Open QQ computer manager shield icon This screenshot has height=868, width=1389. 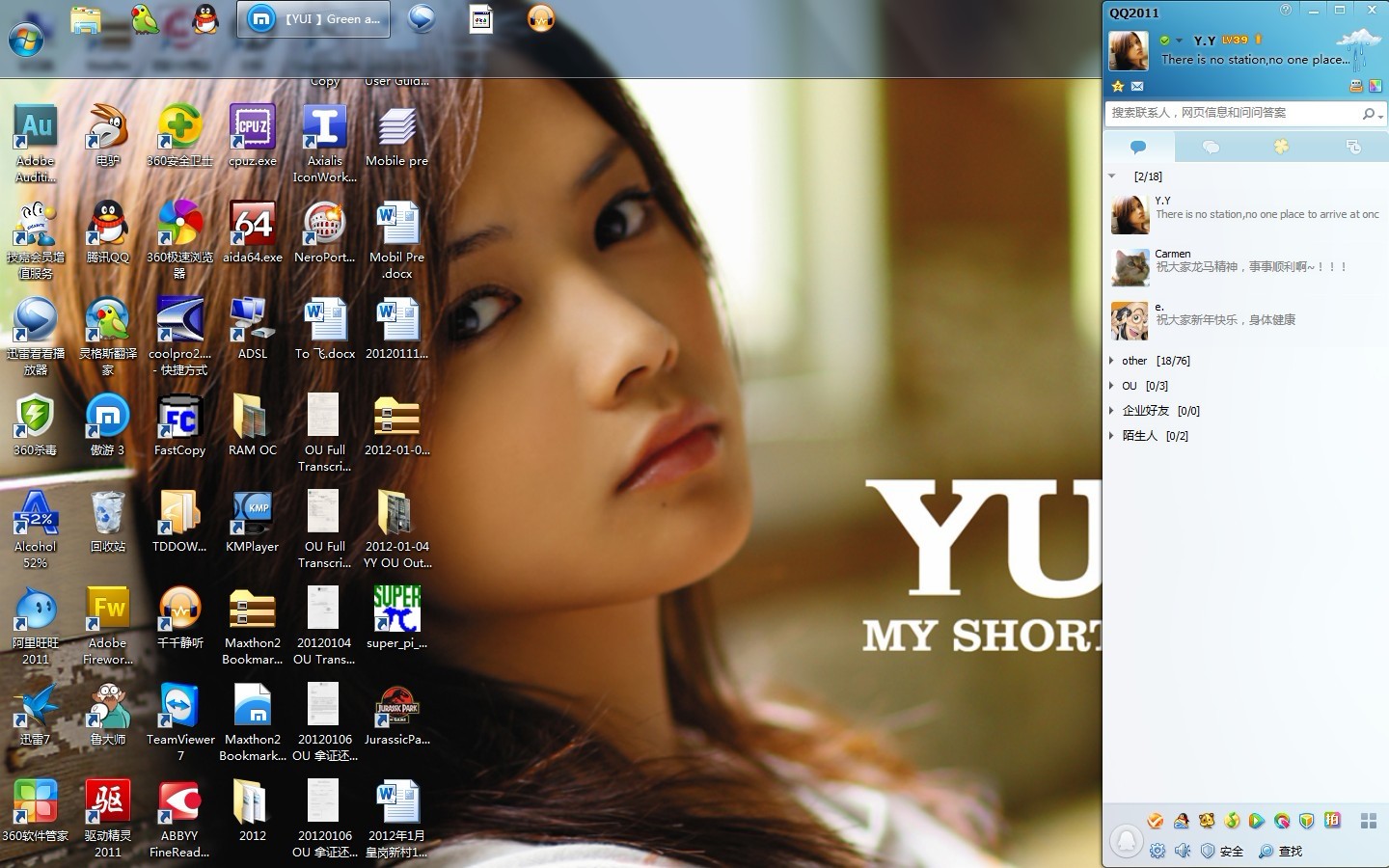[1306, 821]
